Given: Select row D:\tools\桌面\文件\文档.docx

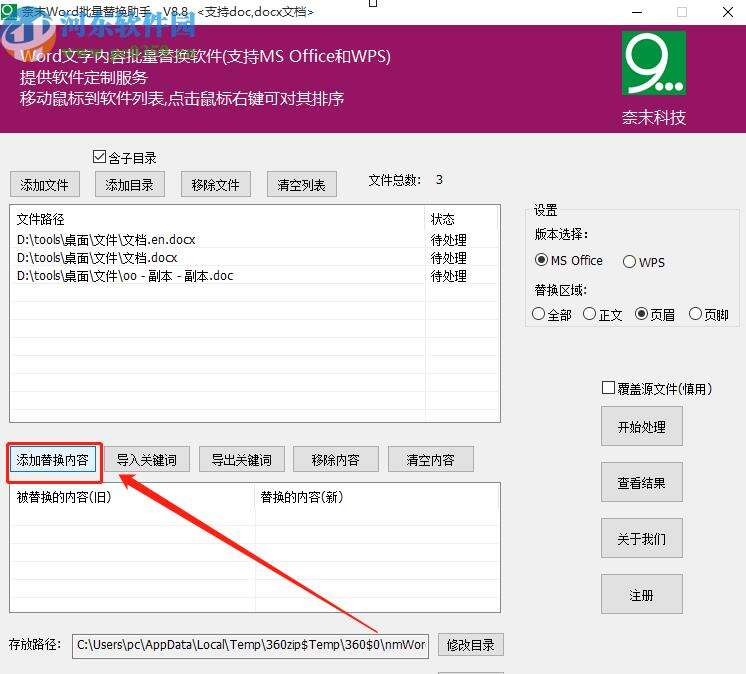Looking at the screenshot, I should point(255,257).
